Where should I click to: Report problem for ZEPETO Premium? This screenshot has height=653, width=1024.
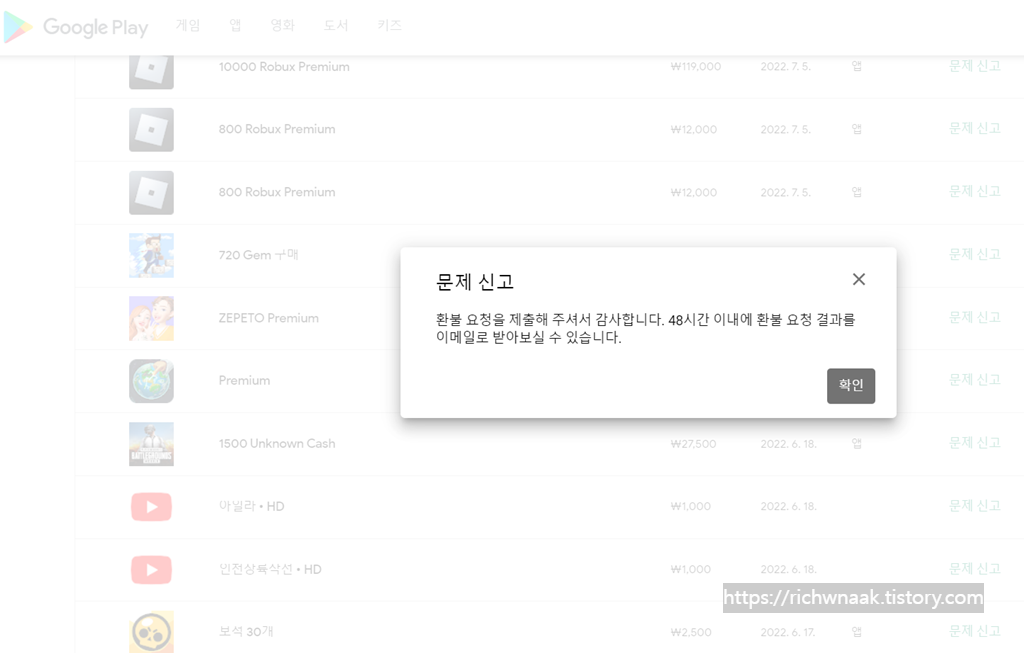[974, 317]
